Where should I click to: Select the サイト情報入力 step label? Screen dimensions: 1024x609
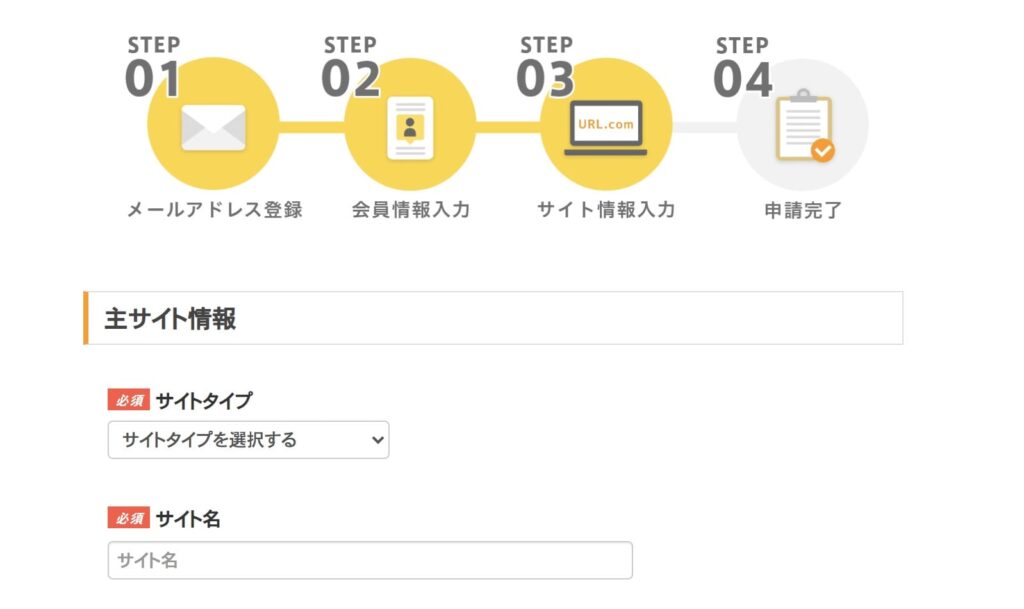tap(606, 210)
